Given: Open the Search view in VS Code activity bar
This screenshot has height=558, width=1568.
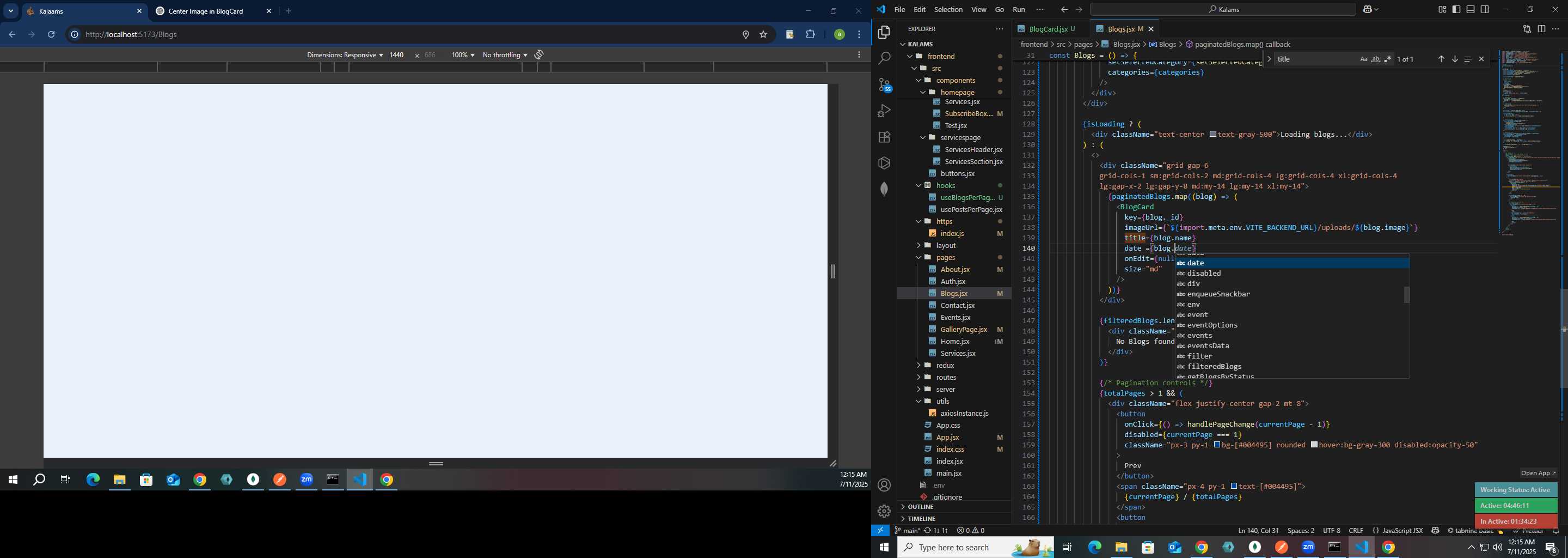Looking at the screenshot, I should point(884,58).
